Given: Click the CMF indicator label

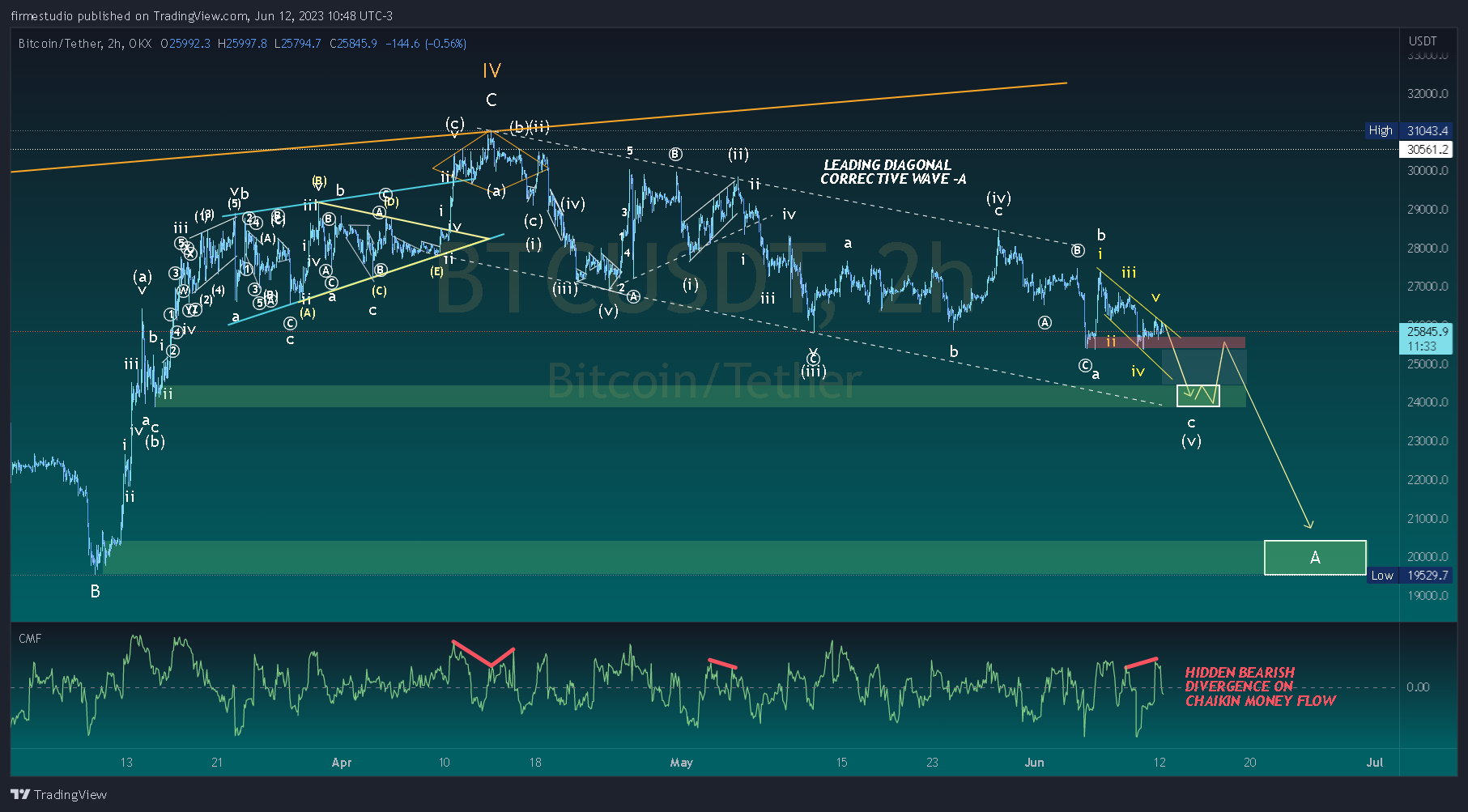Looking at the screenshot, I should (x=30, y=639).
